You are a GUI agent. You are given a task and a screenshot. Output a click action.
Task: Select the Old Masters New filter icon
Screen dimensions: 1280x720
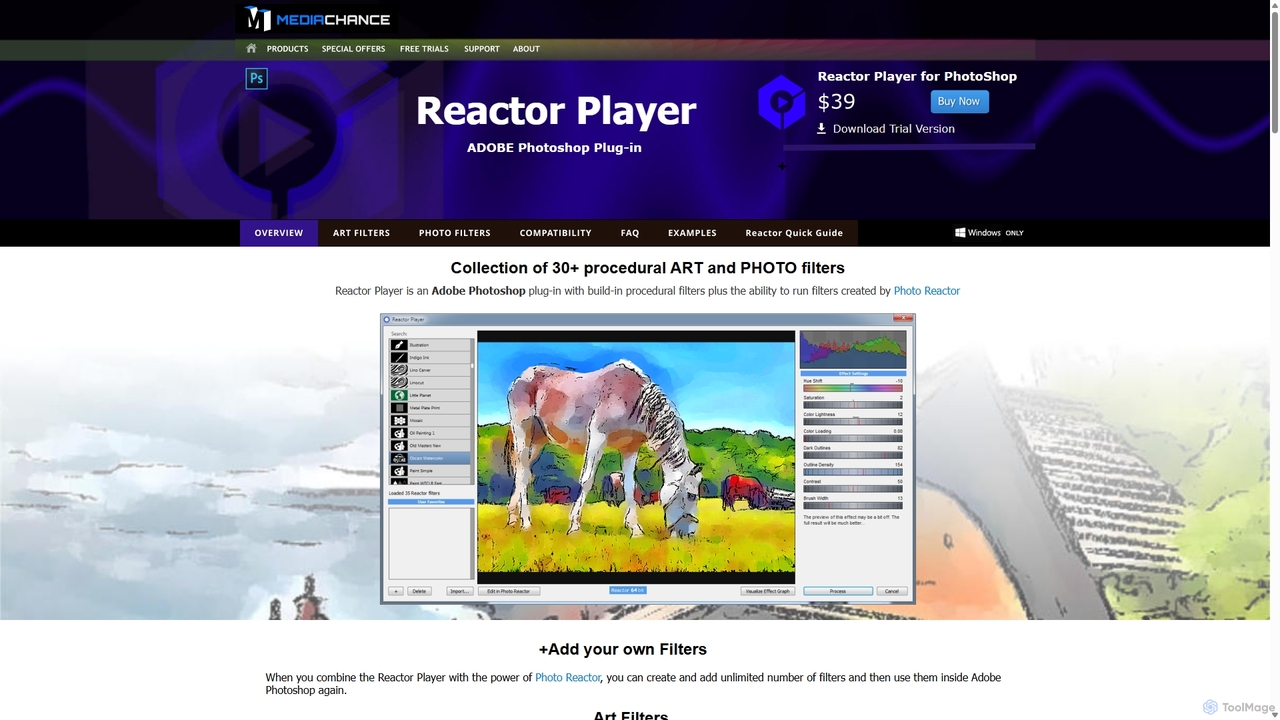click(x=399, y=445)
